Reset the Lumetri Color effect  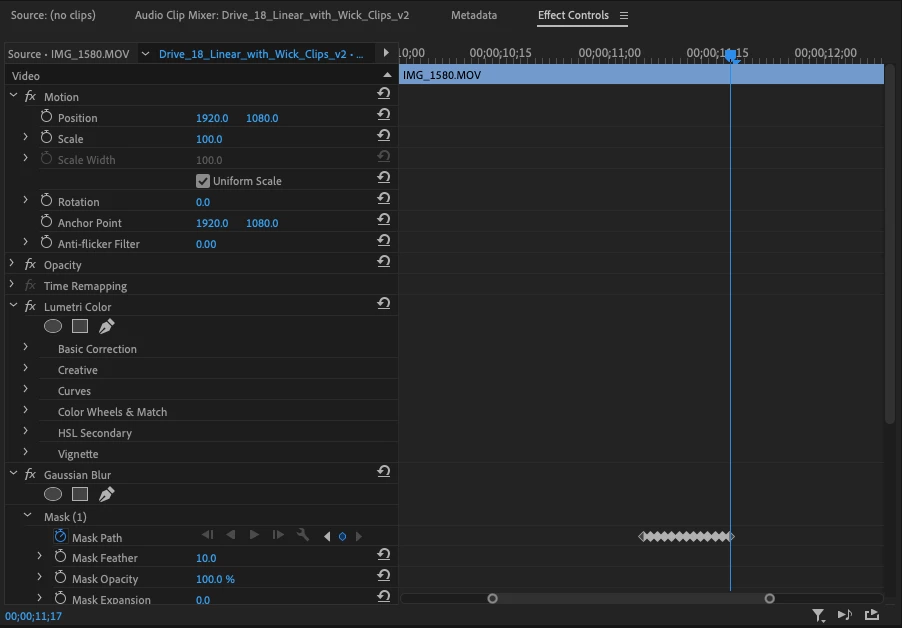(x=384, y=304)
